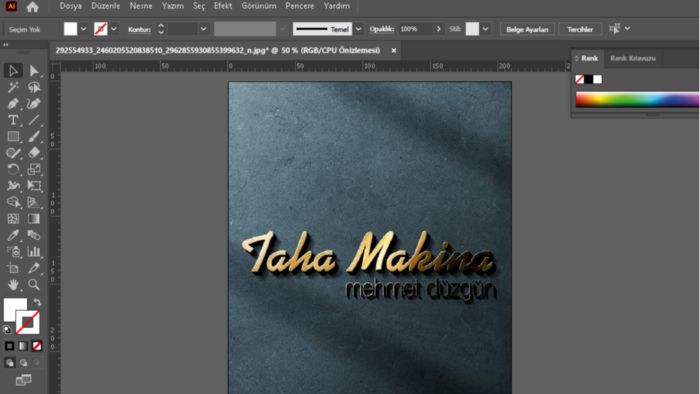Select the Scale tool
Viewport: 700px width, 394px height.
point(34,169)
